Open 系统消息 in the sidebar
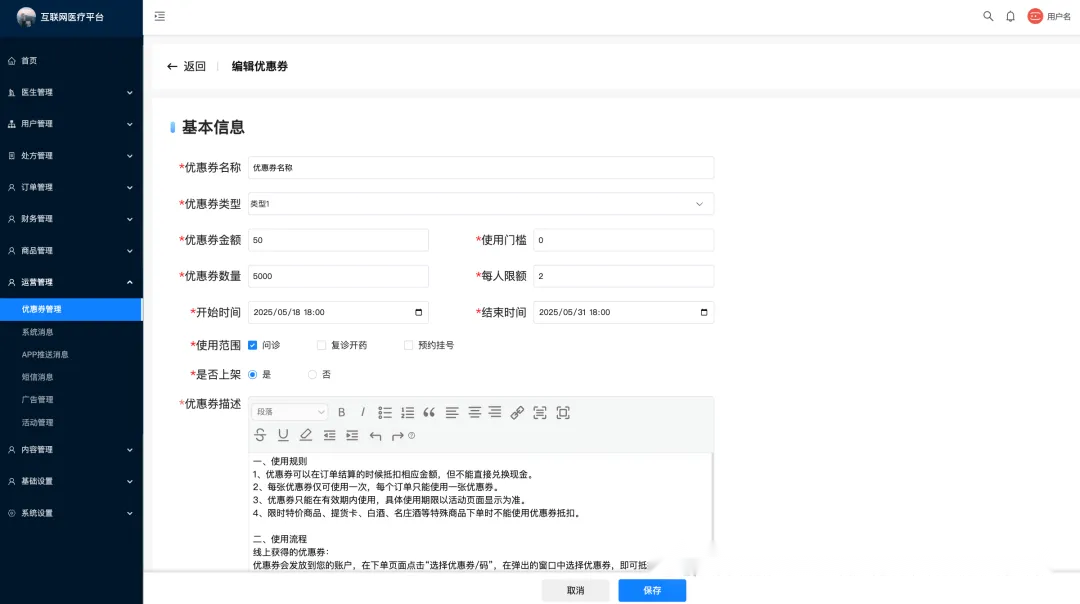The height and width of the screenshot is (604, 1080). tap(38, 332)
